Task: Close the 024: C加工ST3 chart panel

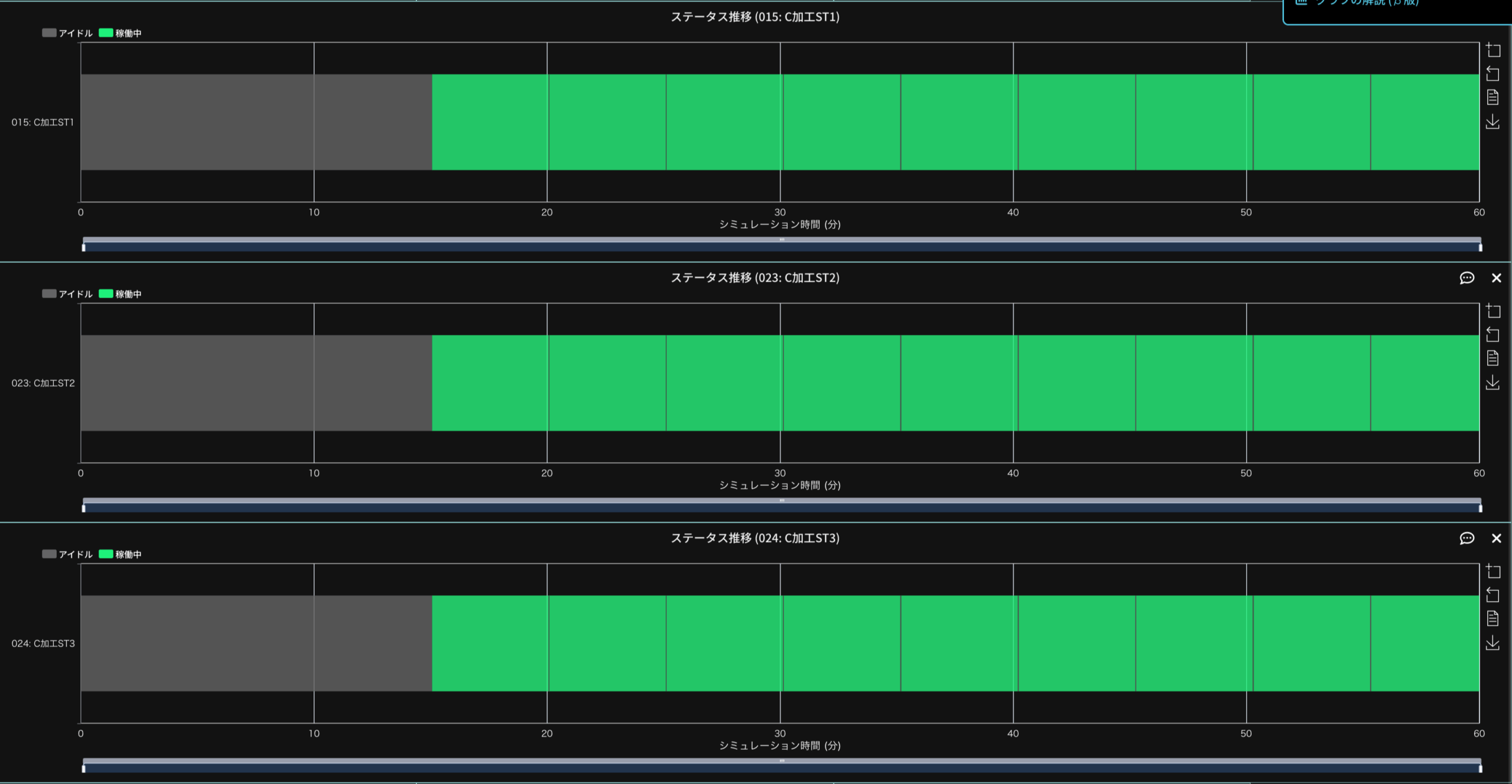Action: tap(1497, 538)
